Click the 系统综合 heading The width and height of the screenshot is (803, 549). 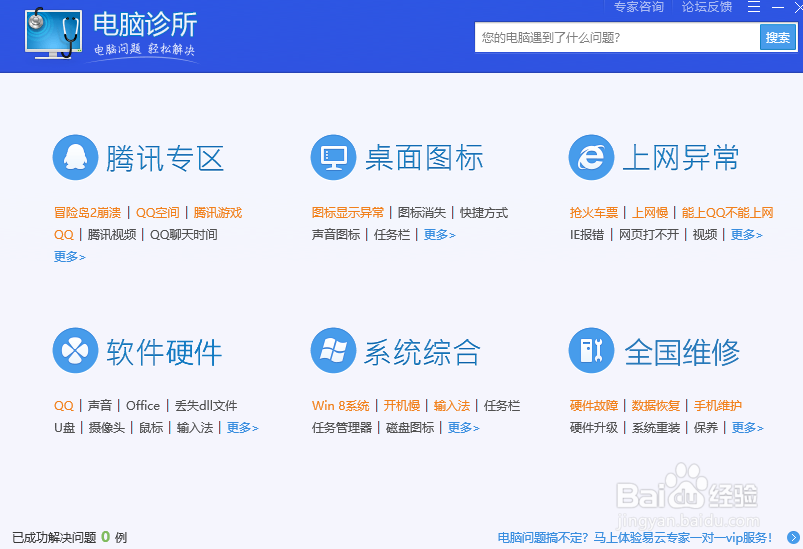pyautogui.click(x=422, y=352)
